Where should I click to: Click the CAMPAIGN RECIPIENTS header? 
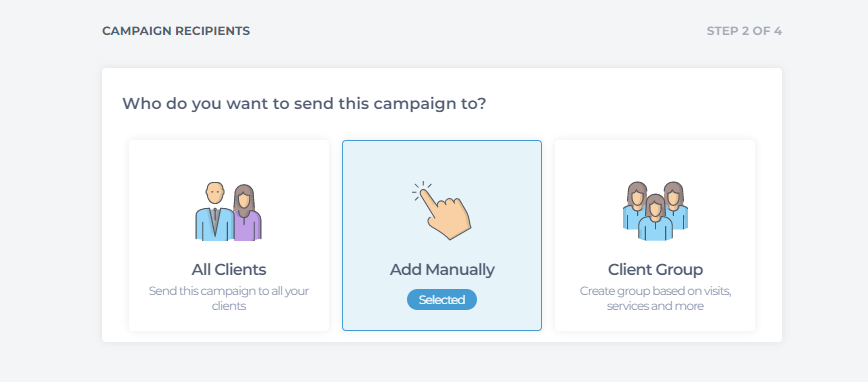[x=176, y=31]
